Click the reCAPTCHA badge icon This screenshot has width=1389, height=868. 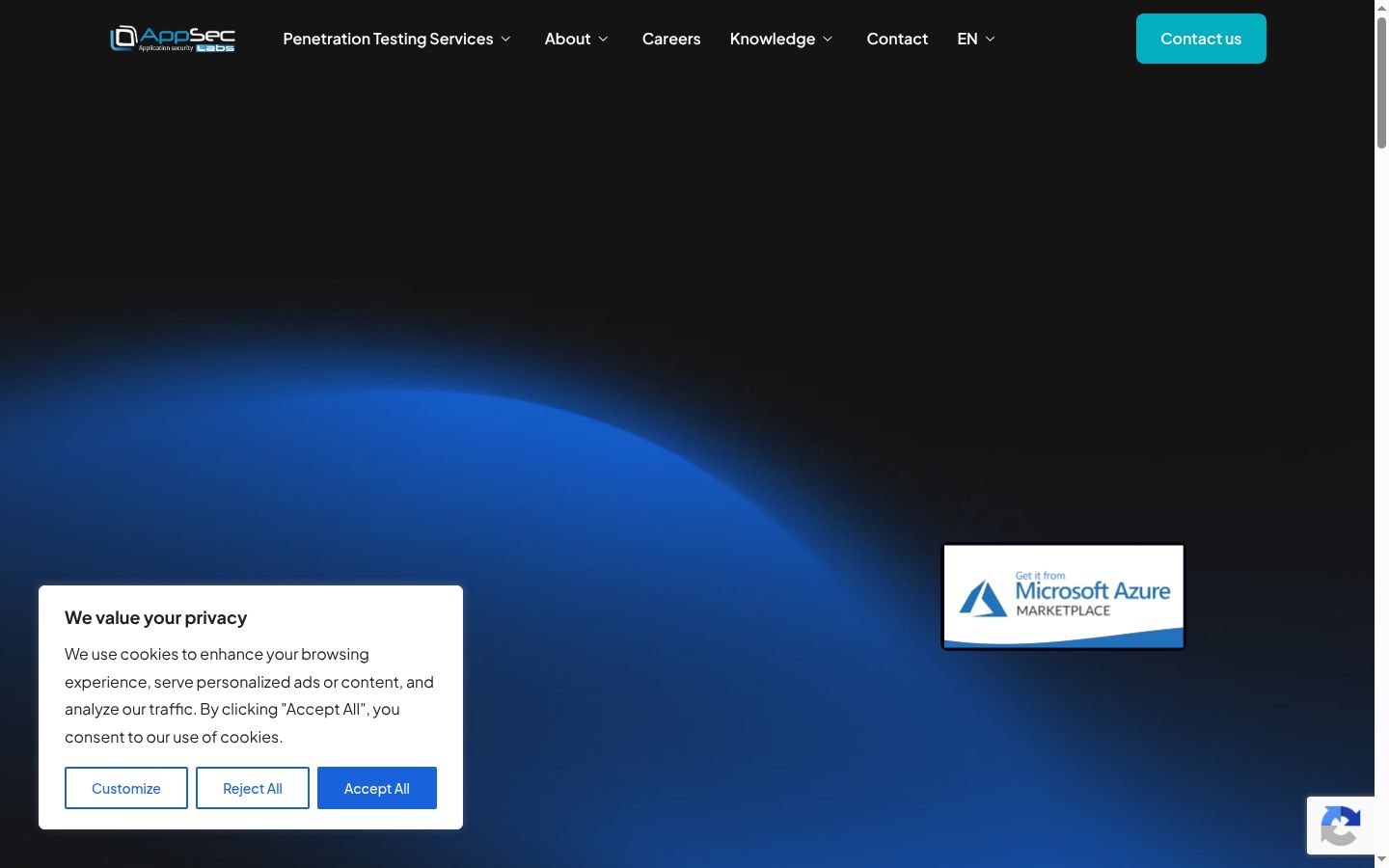tap(1341, 826)
